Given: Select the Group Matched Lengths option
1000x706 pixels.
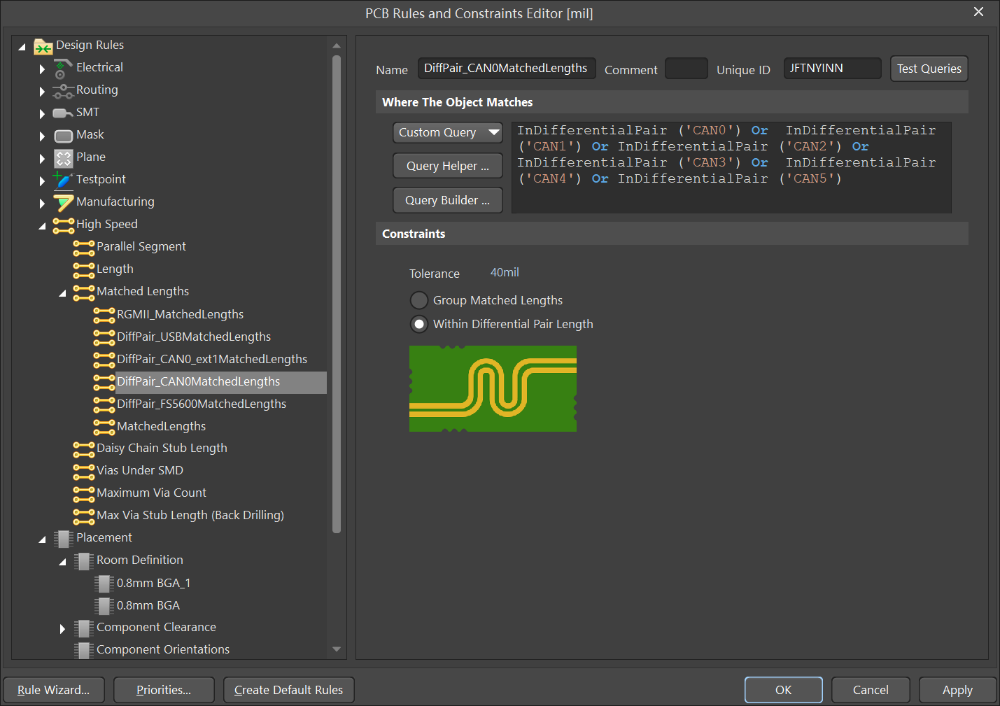Looking at the screenshot, I should 418,300.
